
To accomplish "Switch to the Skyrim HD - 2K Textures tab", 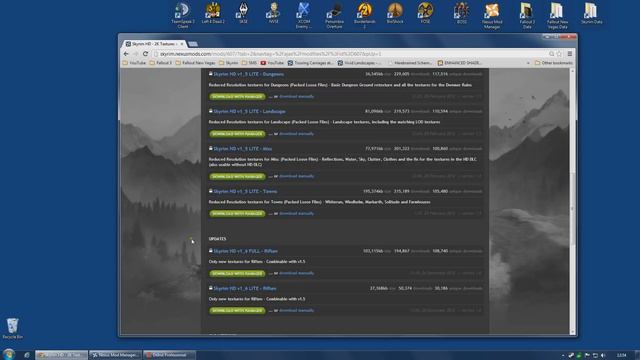I will tap(154, 44).
